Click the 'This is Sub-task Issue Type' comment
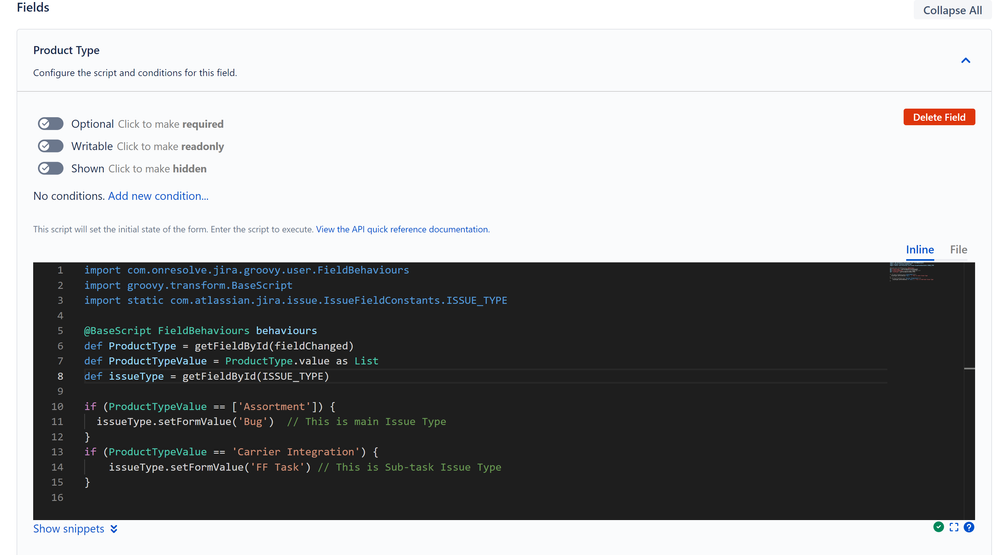This screenshot has height=555, width=999. pyautogui.click(x=410, y=467)
